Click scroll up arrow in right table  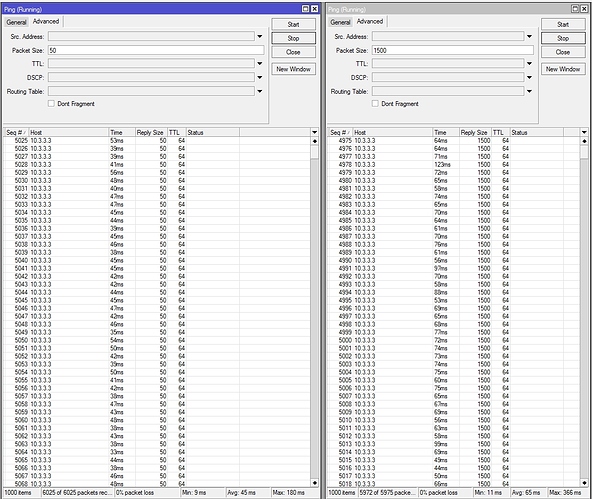584,141
